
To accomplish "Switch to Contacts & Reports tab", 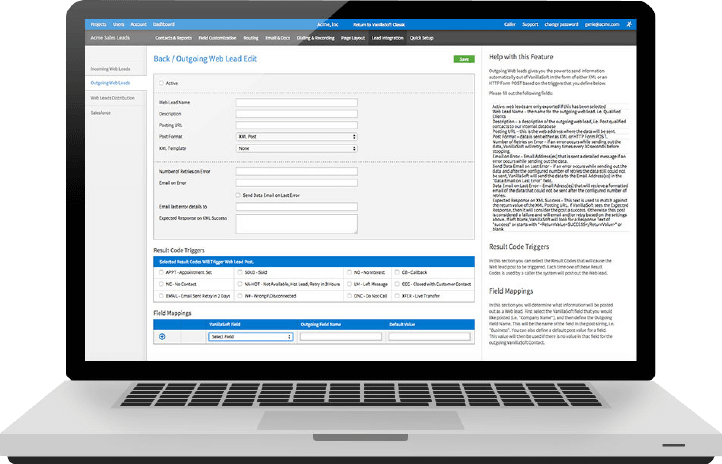I will click(173, 38).
